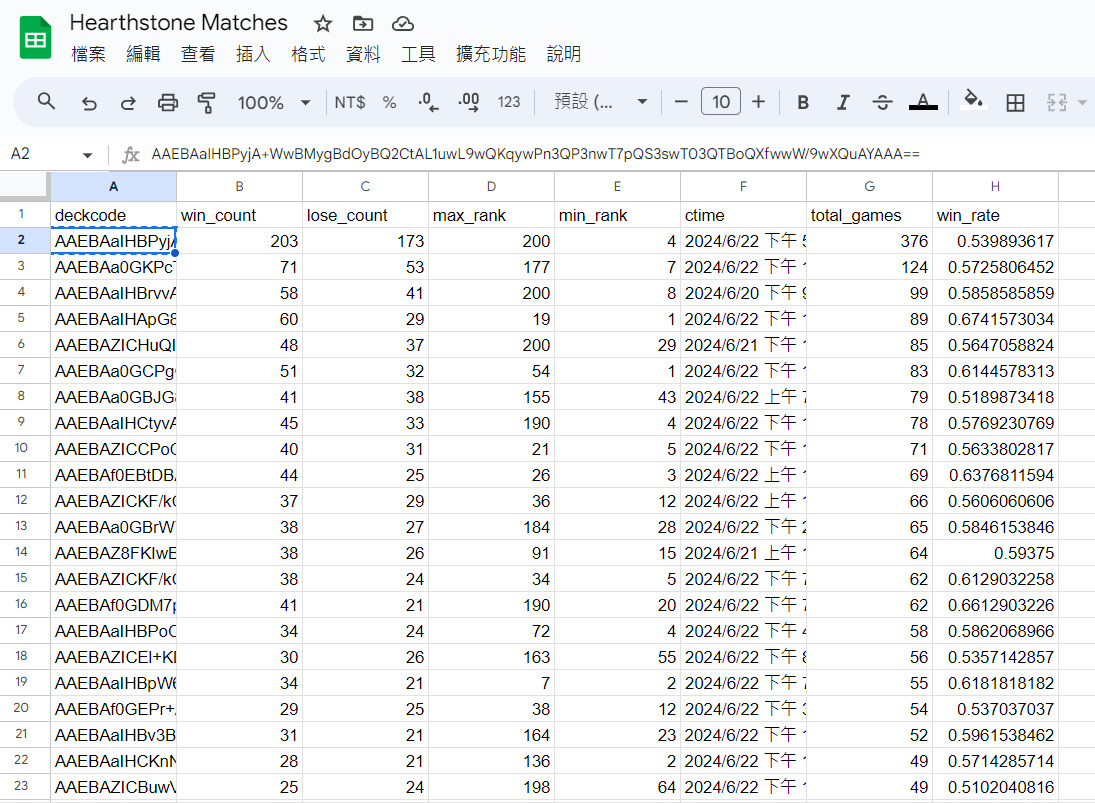Screen dimensions: 1095x803
Task: Click the search menus magnifier icon
Action: (46, 102)
